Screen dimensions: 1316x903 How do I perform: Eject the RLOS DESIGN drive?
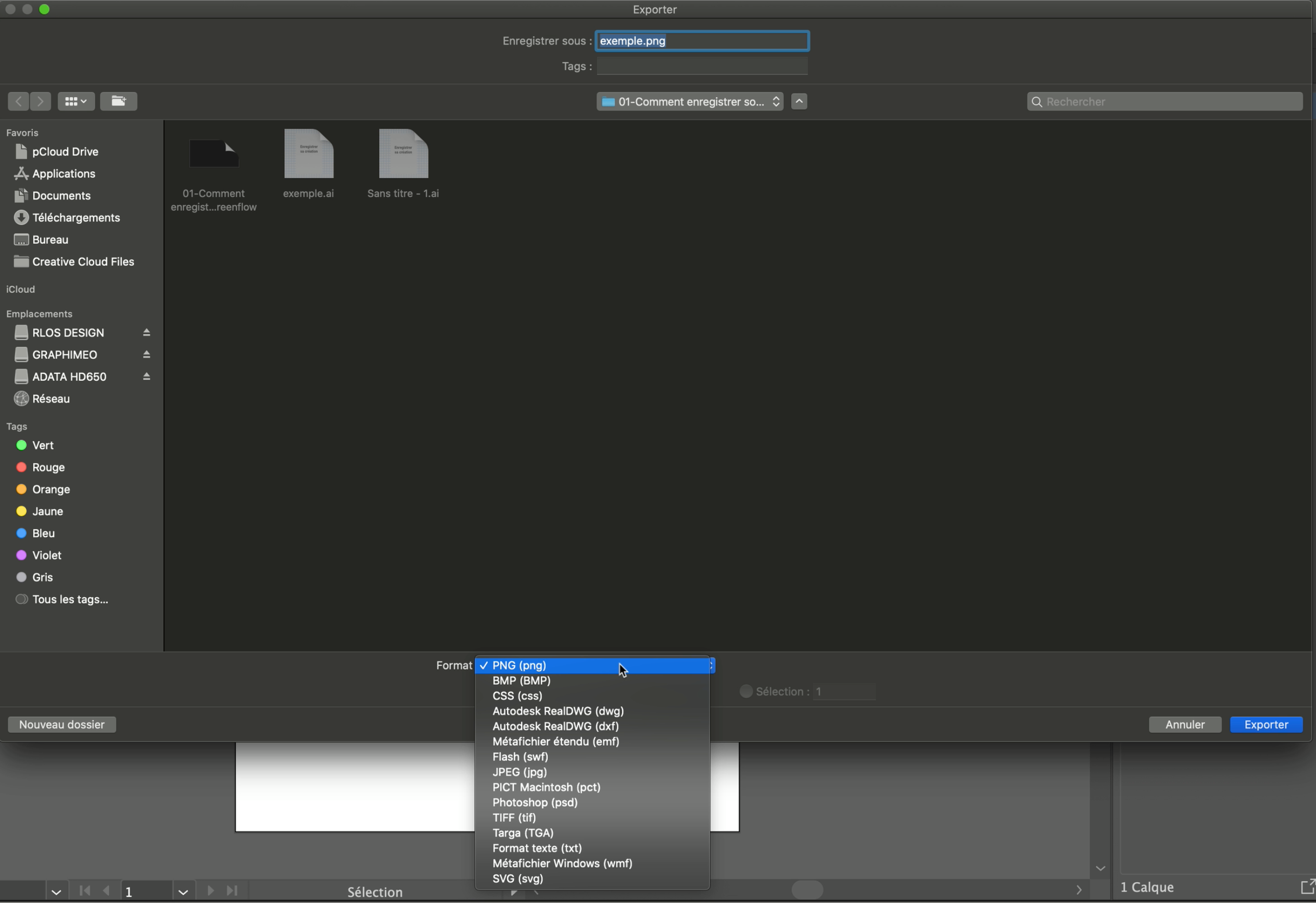point(146,333)
